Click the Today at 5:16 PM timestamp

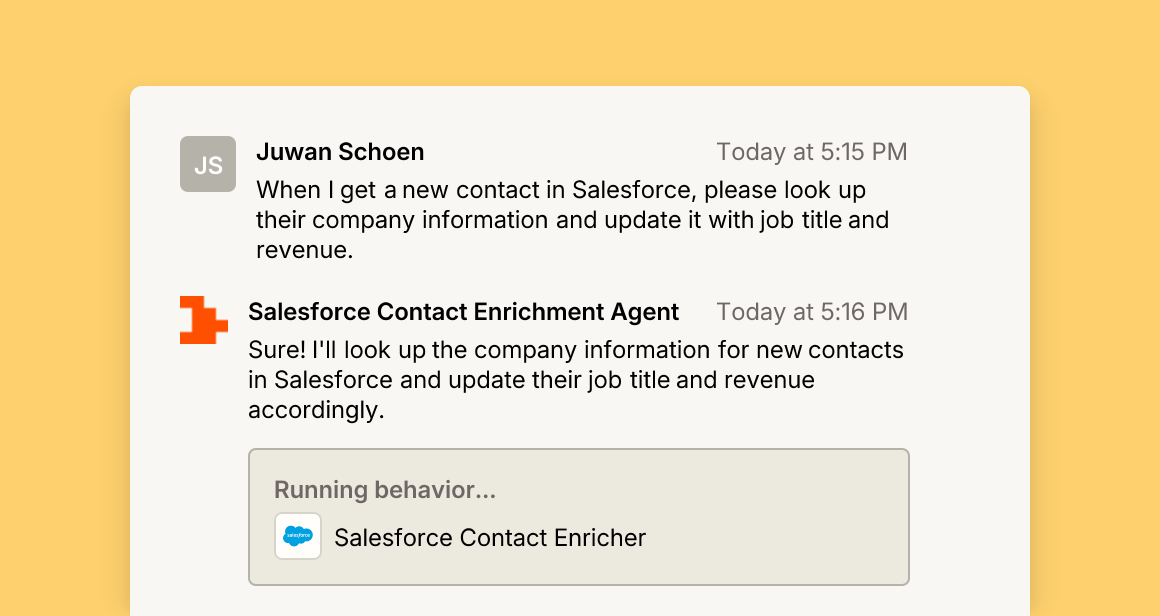812,312
